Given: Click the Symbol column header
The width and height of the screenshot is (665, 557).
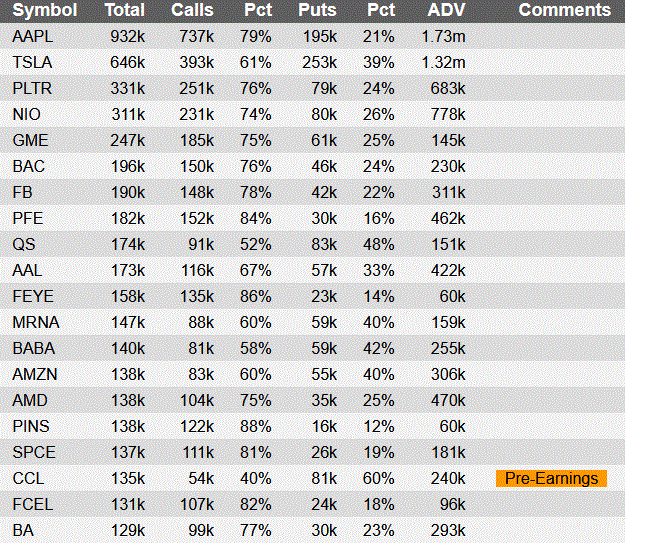Looking at the screenshot, I should point(45,10).
